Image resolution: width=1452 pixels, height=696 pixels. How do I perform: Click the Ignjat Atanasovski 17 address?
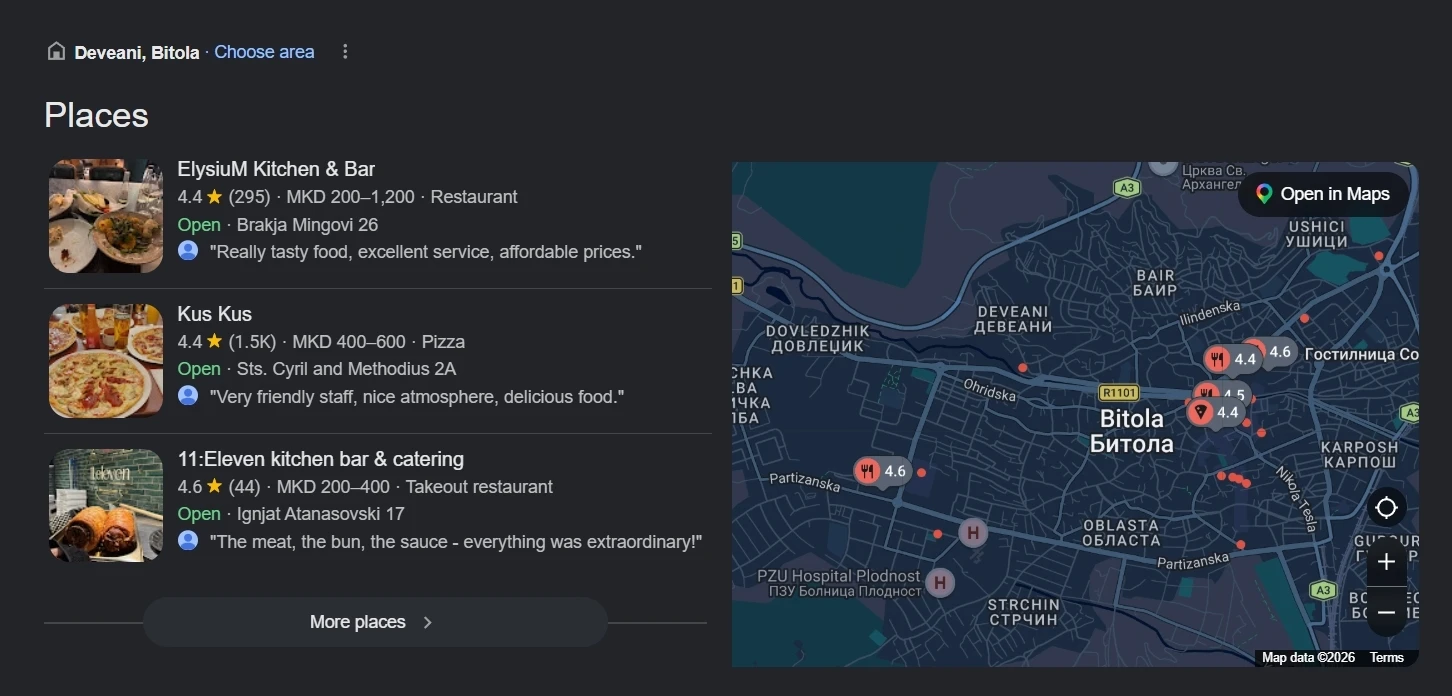(320, 514)
